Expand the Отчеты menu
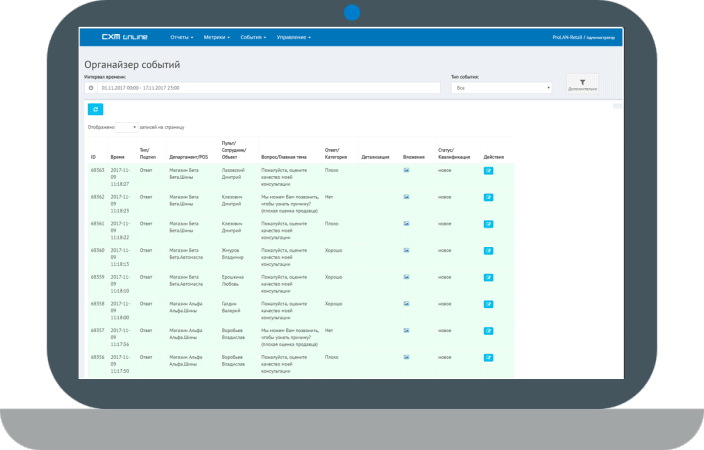Viewport: 704px width, 450px height. 181,37
